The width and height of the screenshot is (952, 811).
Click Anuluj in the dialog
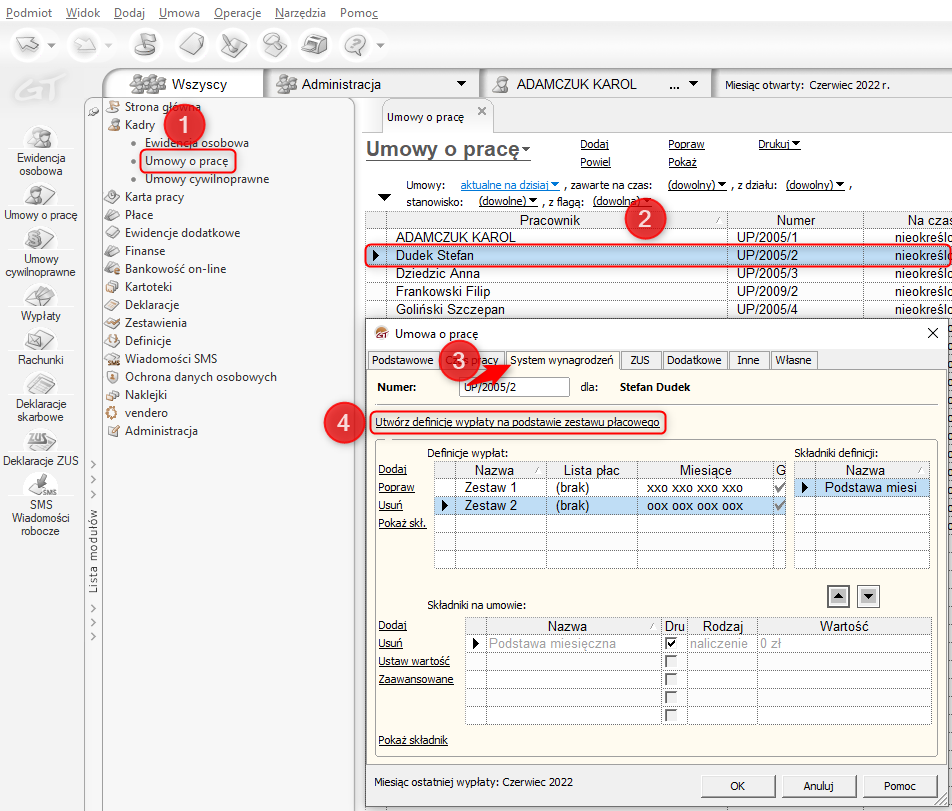(x=818, y=786)
